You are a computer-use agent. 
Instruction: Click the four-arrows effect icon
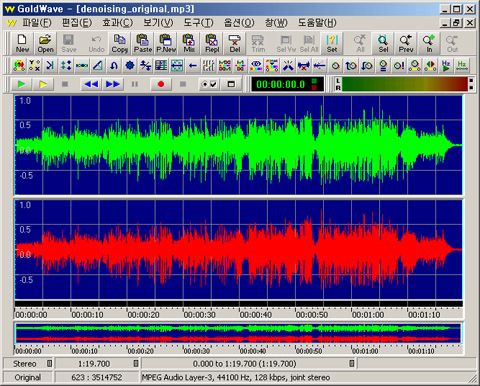pyautogui.click(x=66, y=66)
